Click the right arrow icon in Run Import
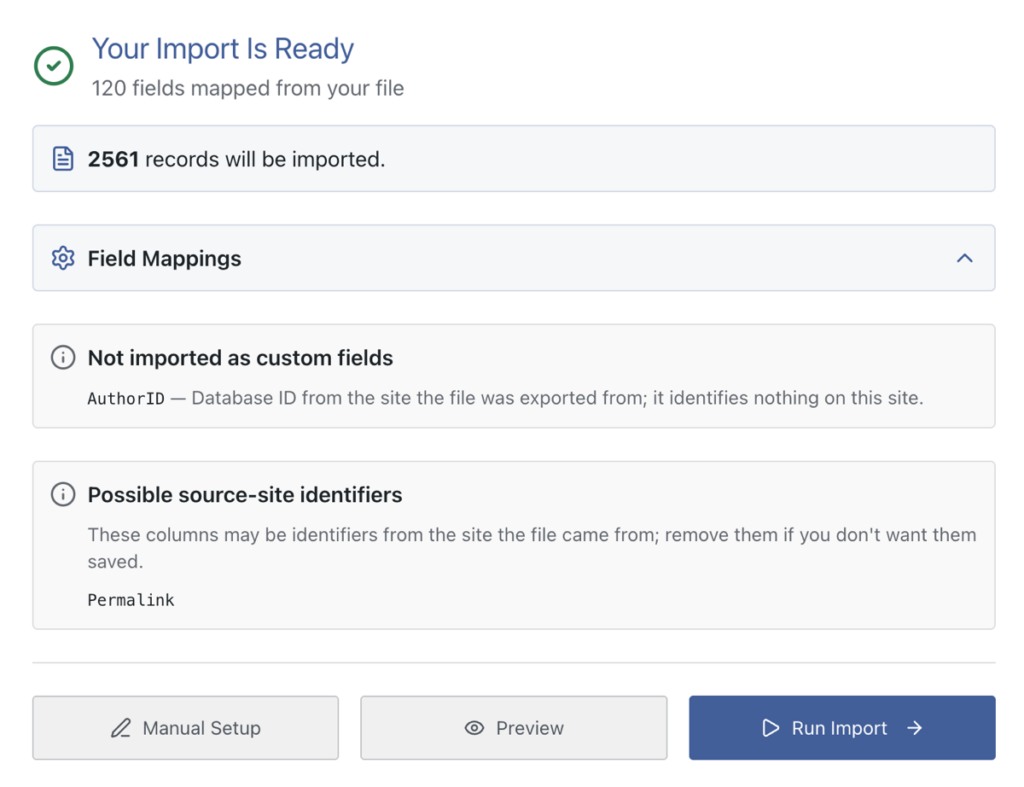The width and height of the screenshot is (1024, 787). [915, 728]
